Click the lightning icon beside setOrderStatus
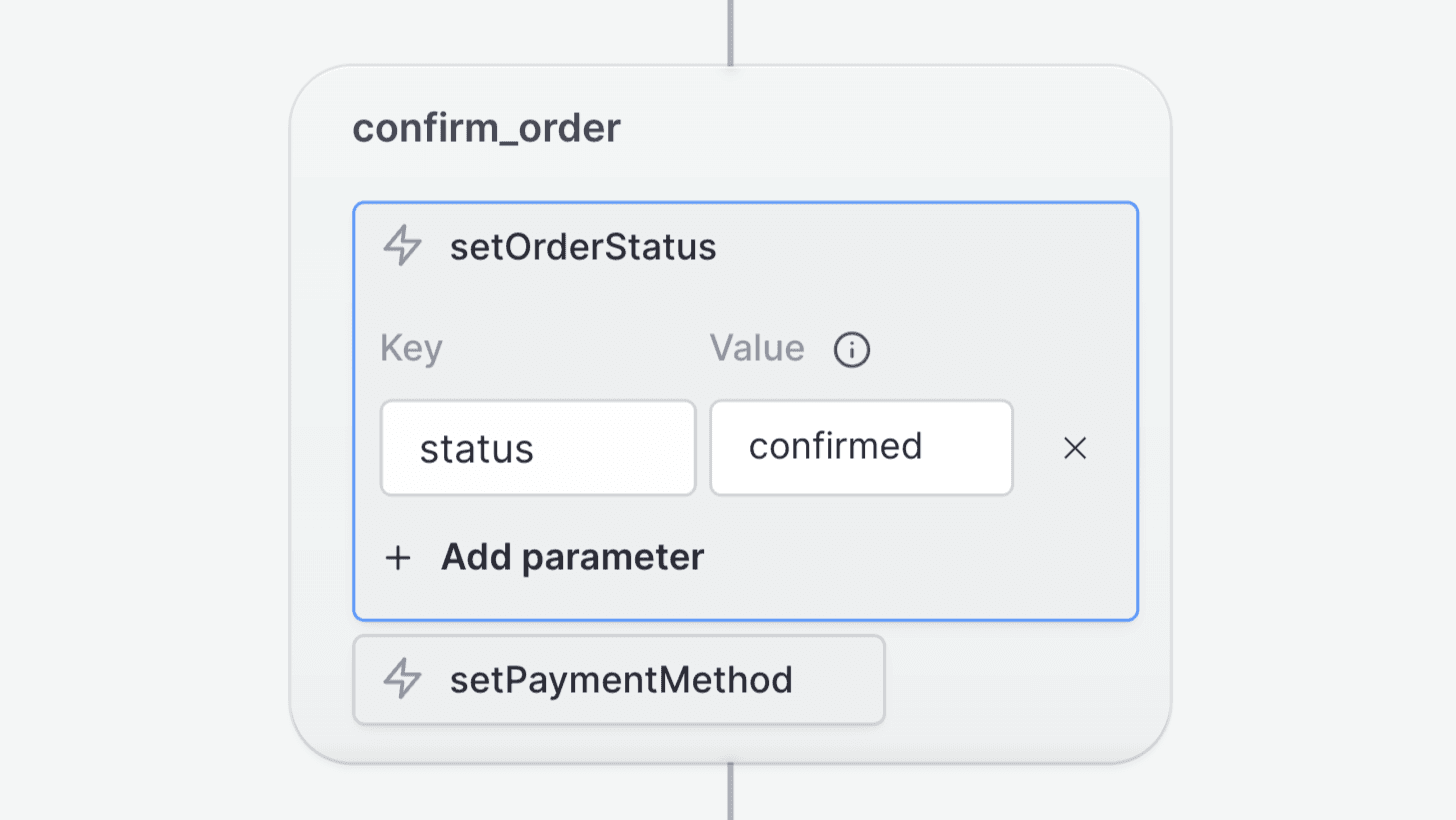 click(401, 247)
